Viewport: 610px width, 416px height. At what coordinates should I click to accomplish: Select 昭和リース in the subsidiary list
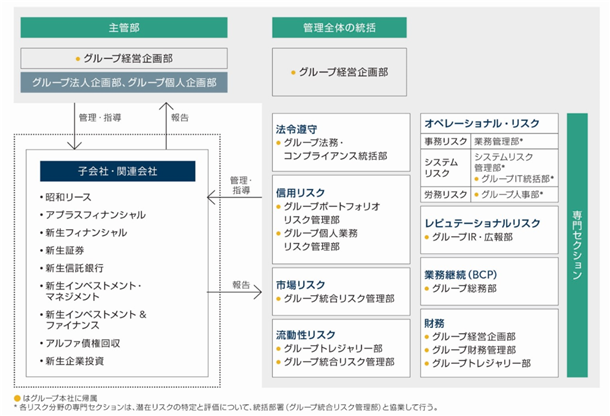(x=68, y=197)
